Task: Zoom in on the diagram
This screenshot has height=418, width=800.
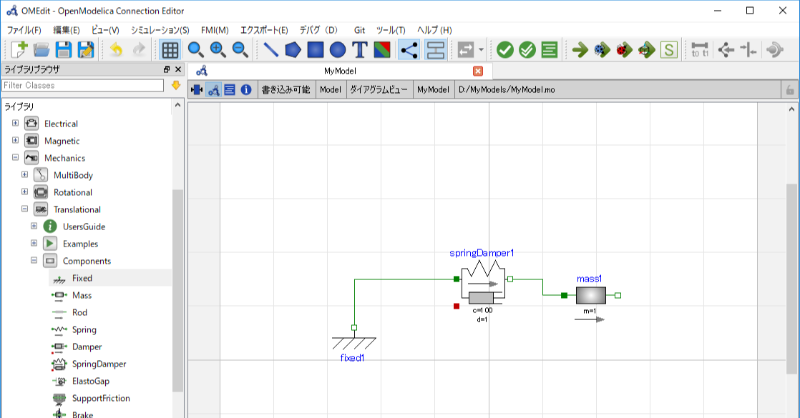Action: [218, 50]
